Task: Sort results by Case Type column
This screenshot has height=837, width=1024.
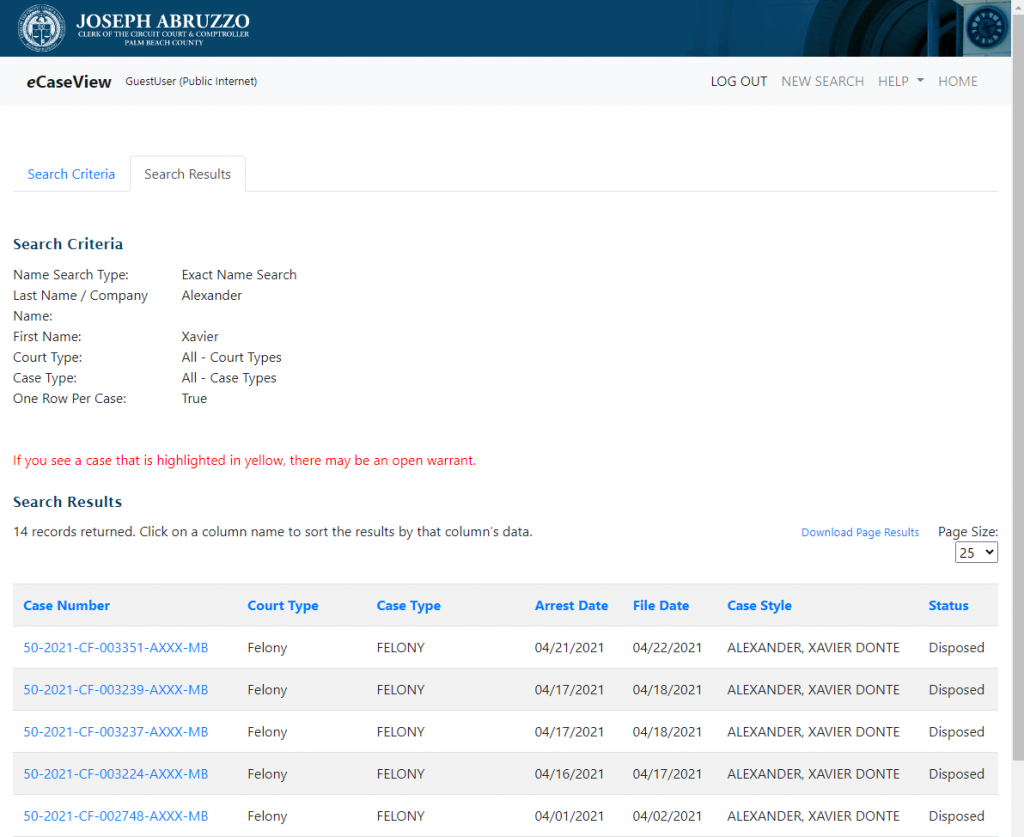Action: (x=408, y=605)
